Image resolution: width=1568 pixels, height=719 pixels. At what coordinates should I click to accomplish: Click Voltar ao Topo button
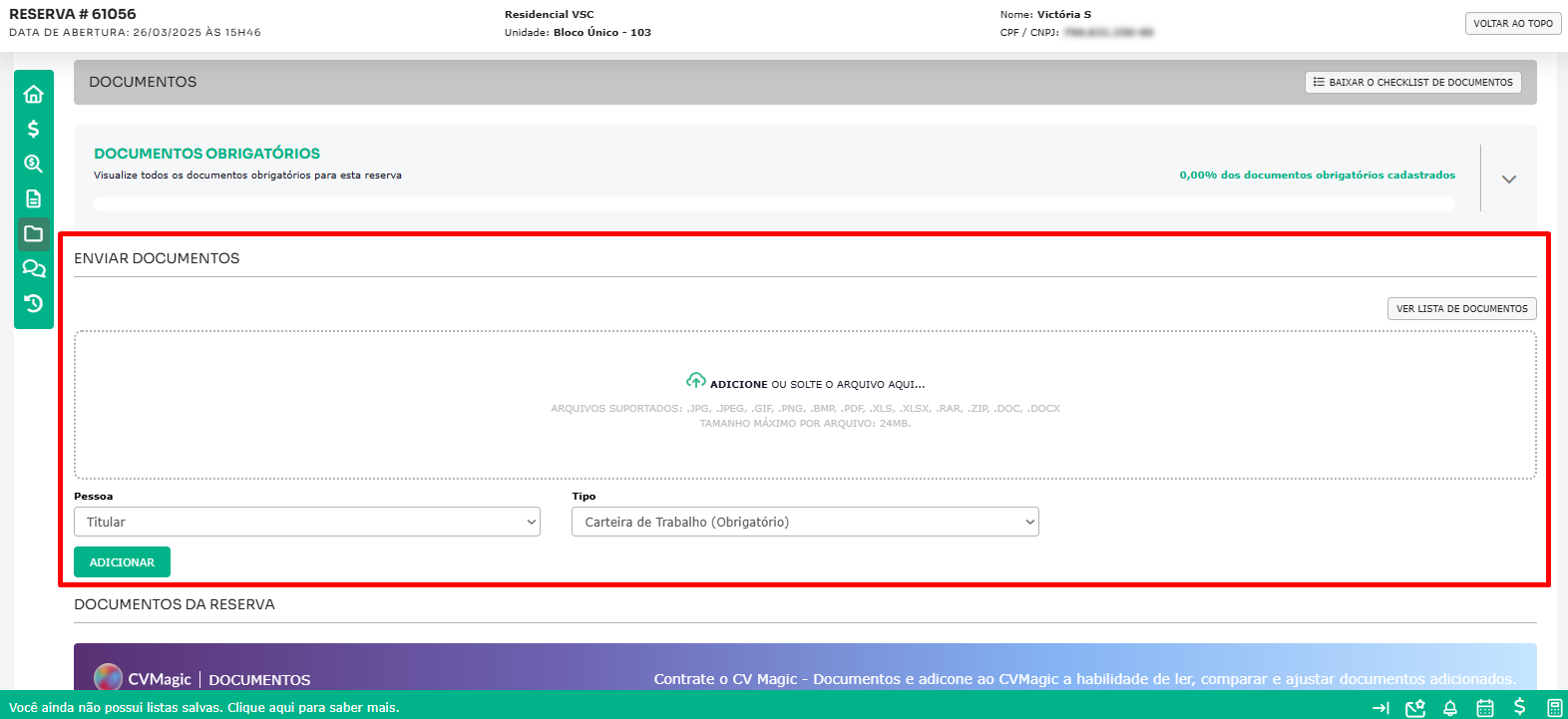coord(1513,23)
